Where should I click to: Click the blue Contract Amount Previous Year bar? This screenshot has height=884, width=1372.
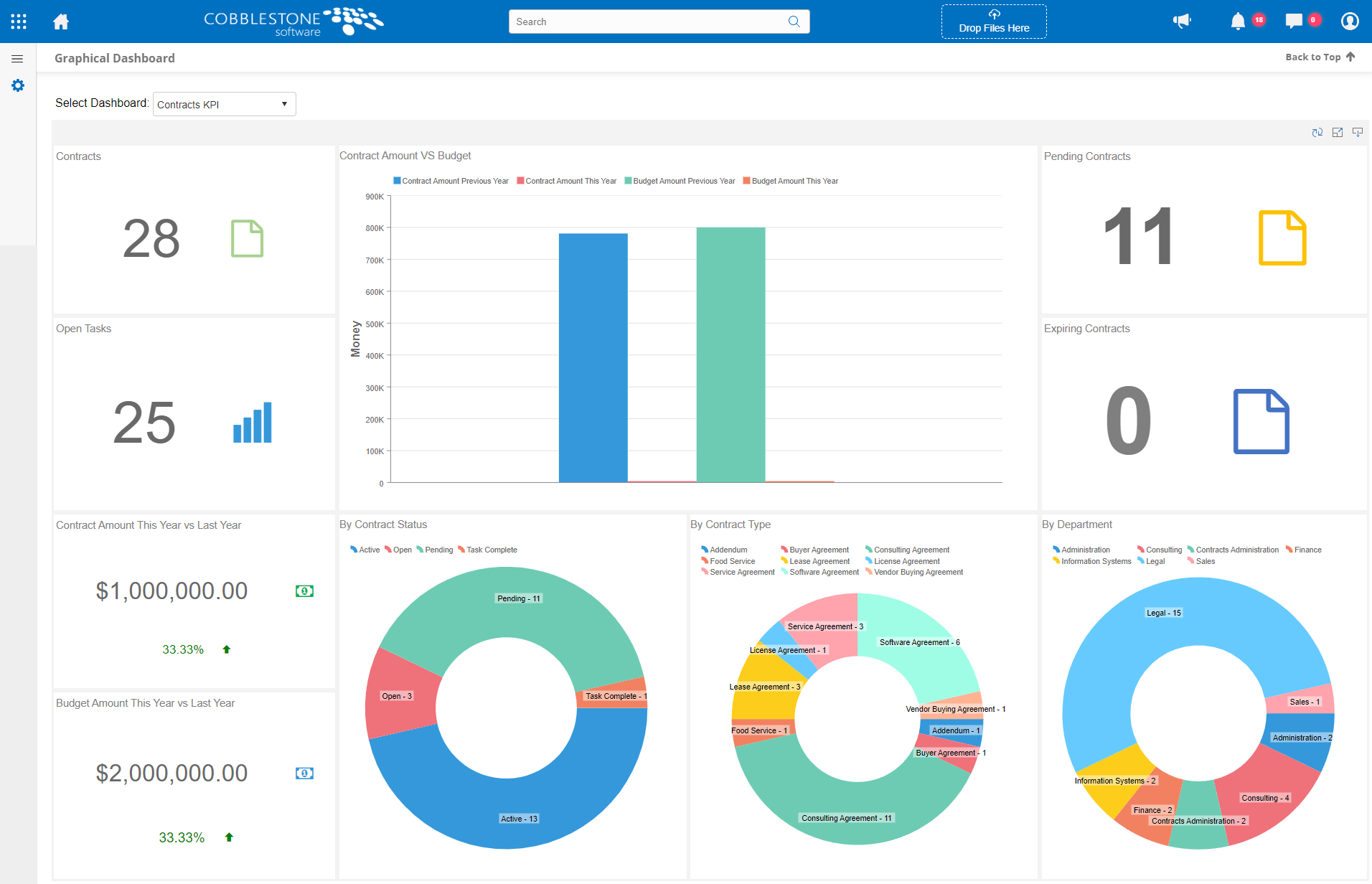(x=593, y=357)
